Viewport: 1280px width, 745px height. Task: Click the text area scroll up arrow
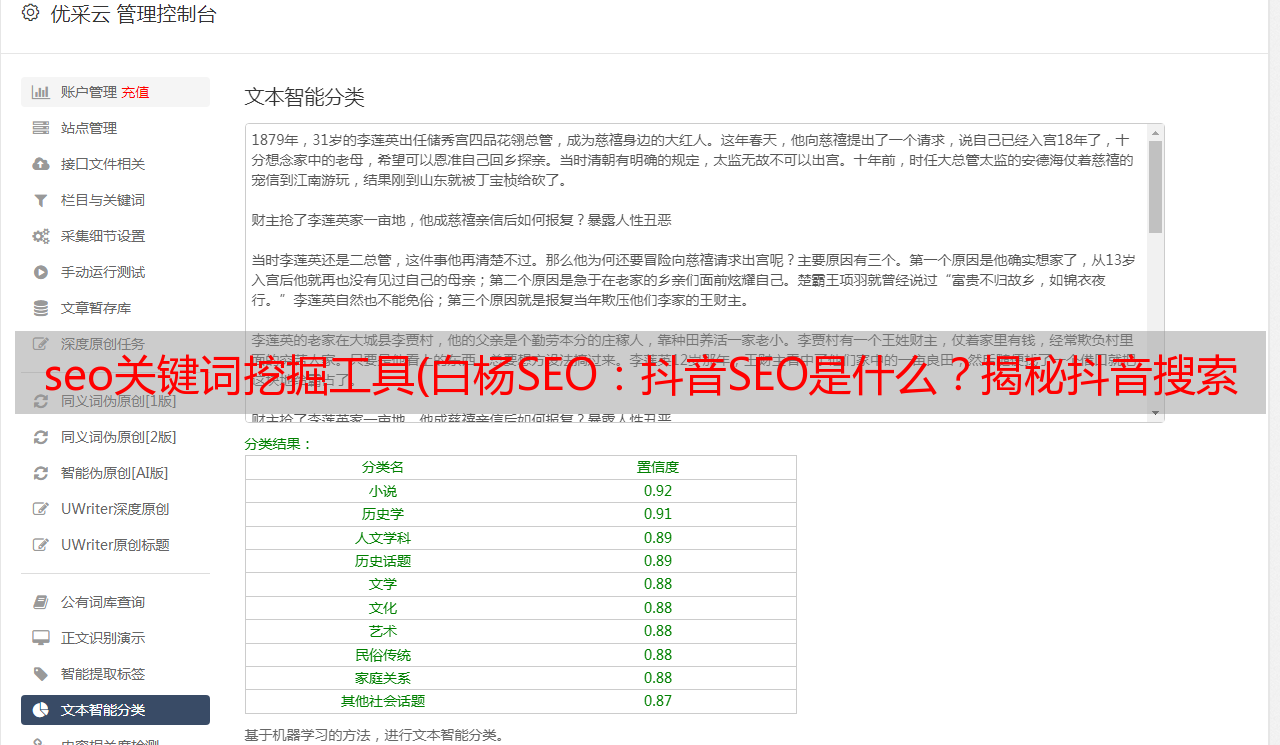point(1155,132)
